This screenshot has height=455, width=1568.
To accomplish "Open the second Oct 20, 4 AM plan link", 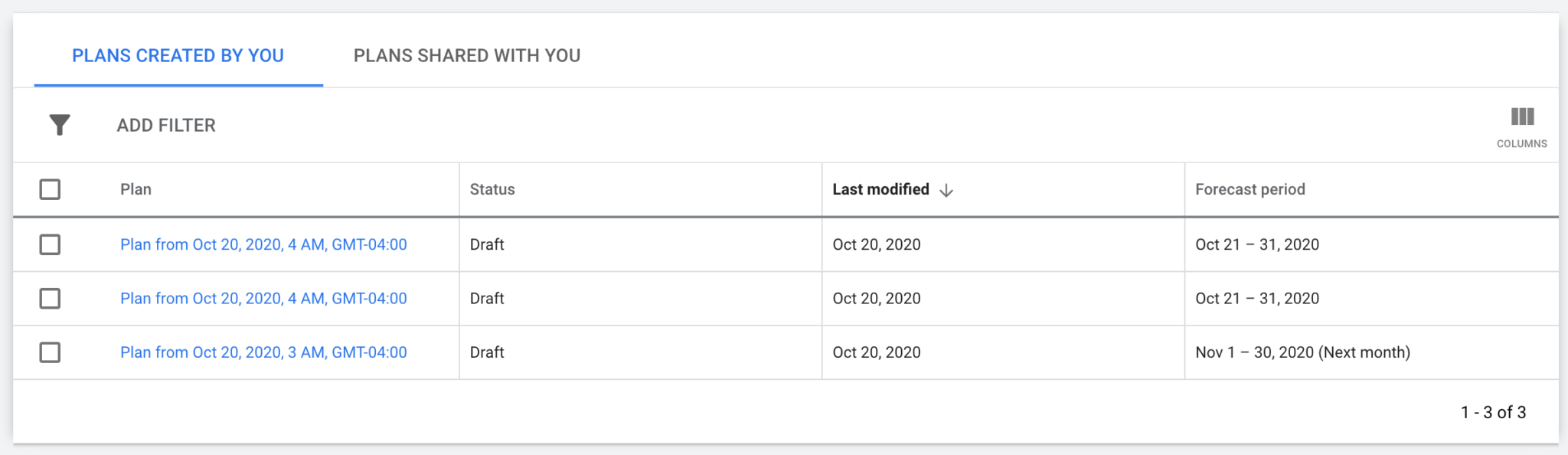I will 263,298.
